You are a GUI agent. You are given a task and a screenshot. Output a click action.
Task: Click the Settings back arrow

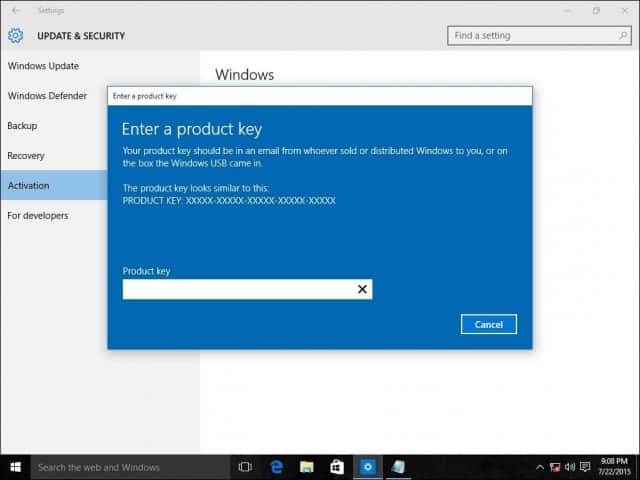pos(15,11)
